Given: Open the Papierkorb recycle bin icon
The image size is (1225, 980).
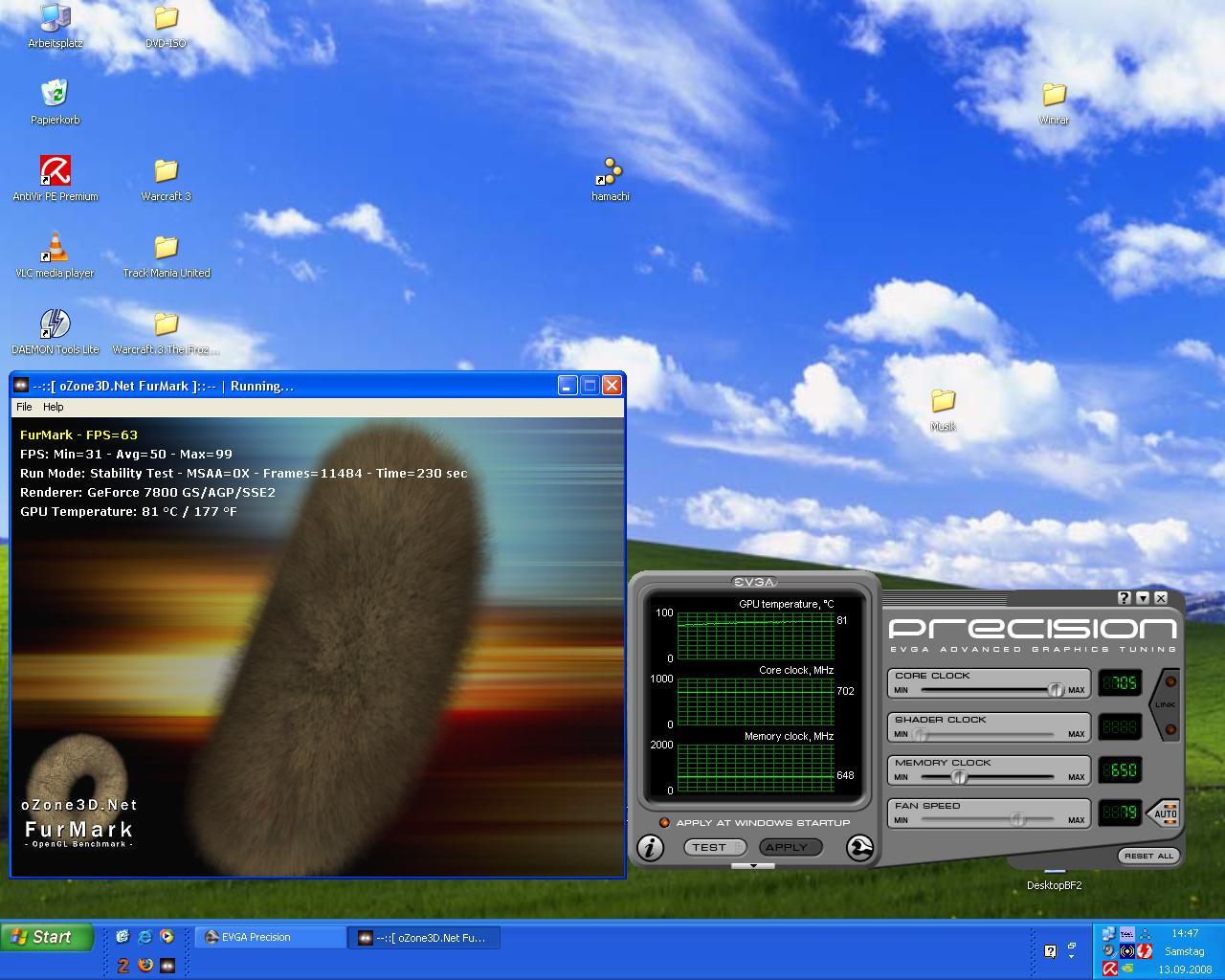Looking at the screenshot, I should pyautogui.click(x=55, y=102).
